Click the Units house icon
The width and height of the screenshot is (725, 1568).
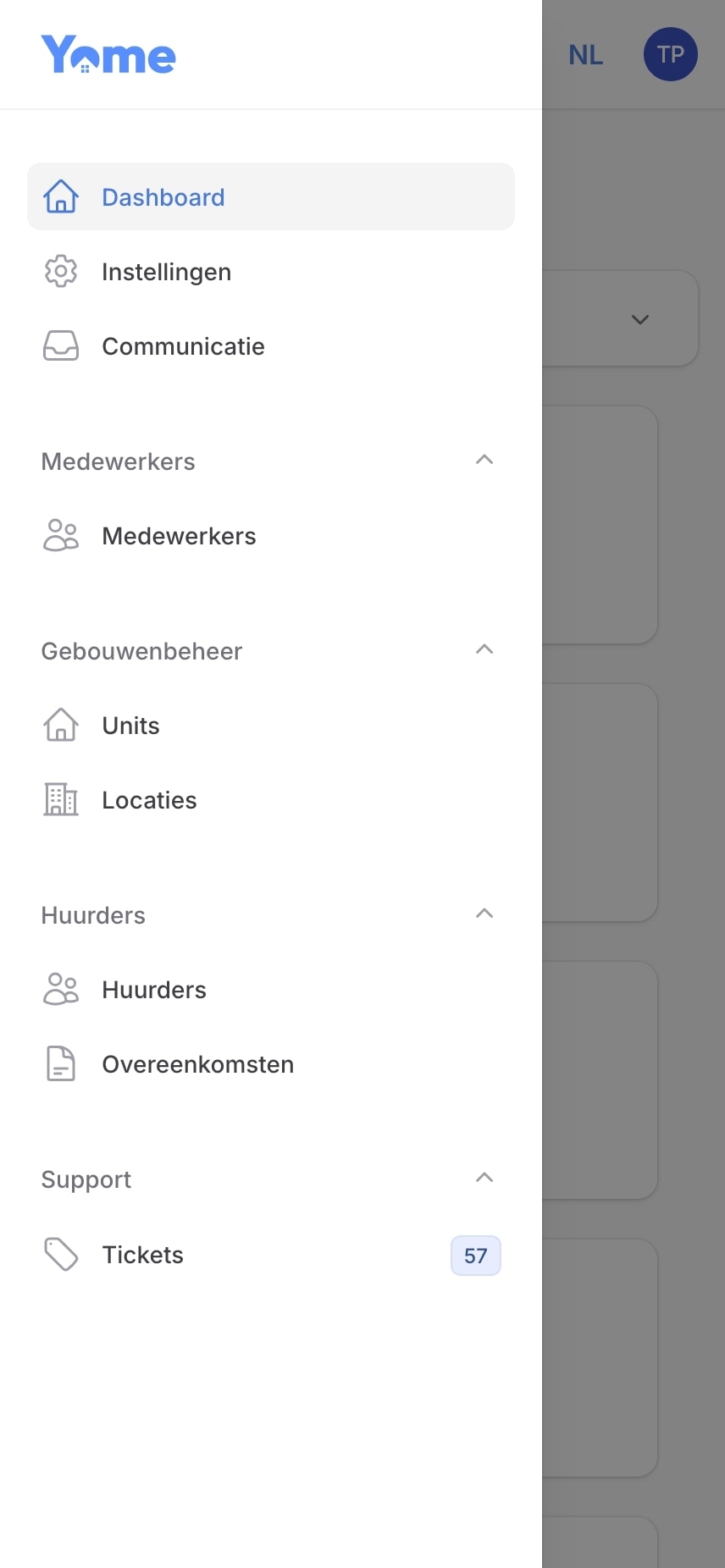[60, 725]
